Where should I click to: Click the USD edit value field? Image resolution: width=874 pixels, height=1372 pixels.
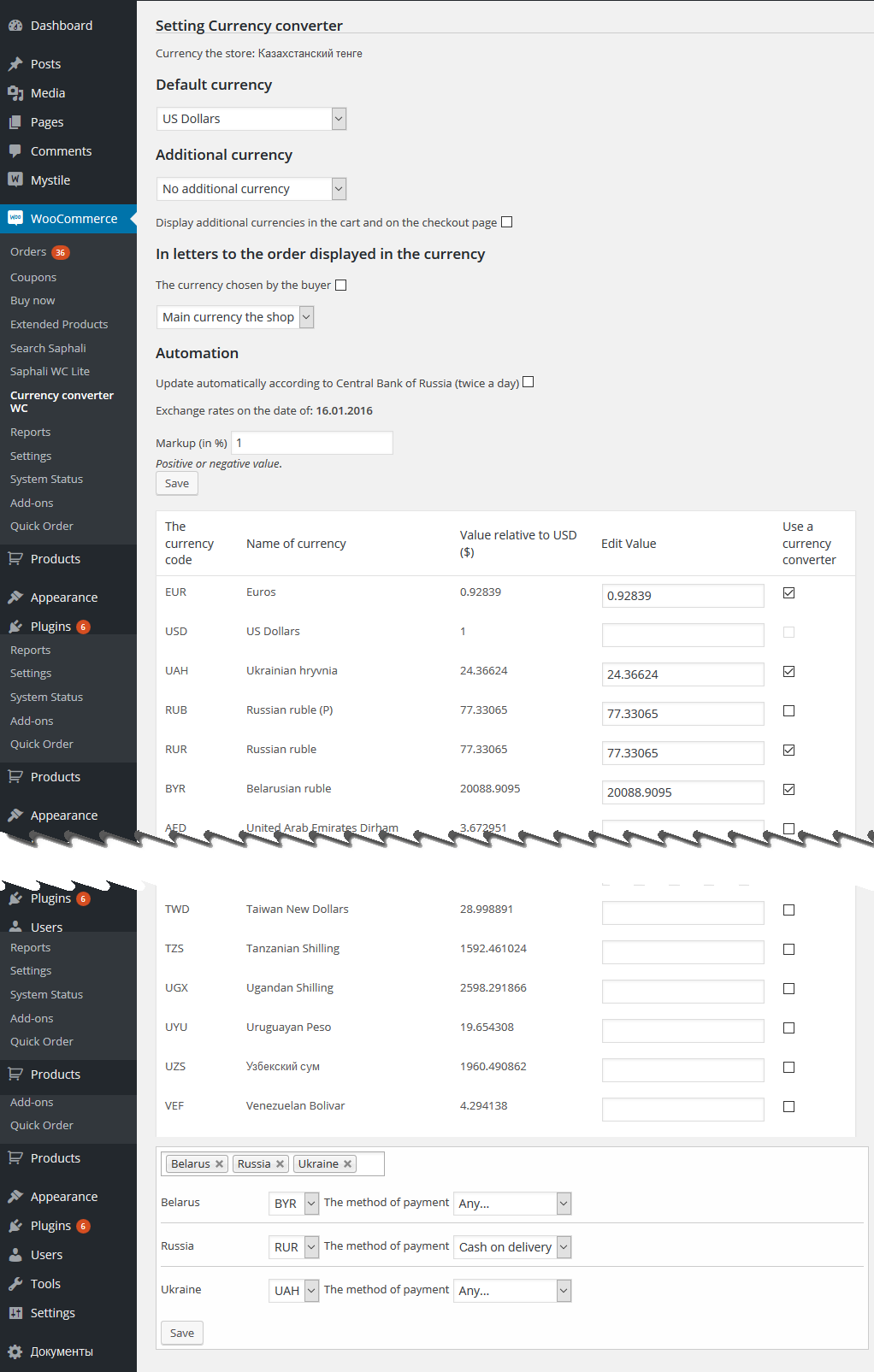(683, 635)
